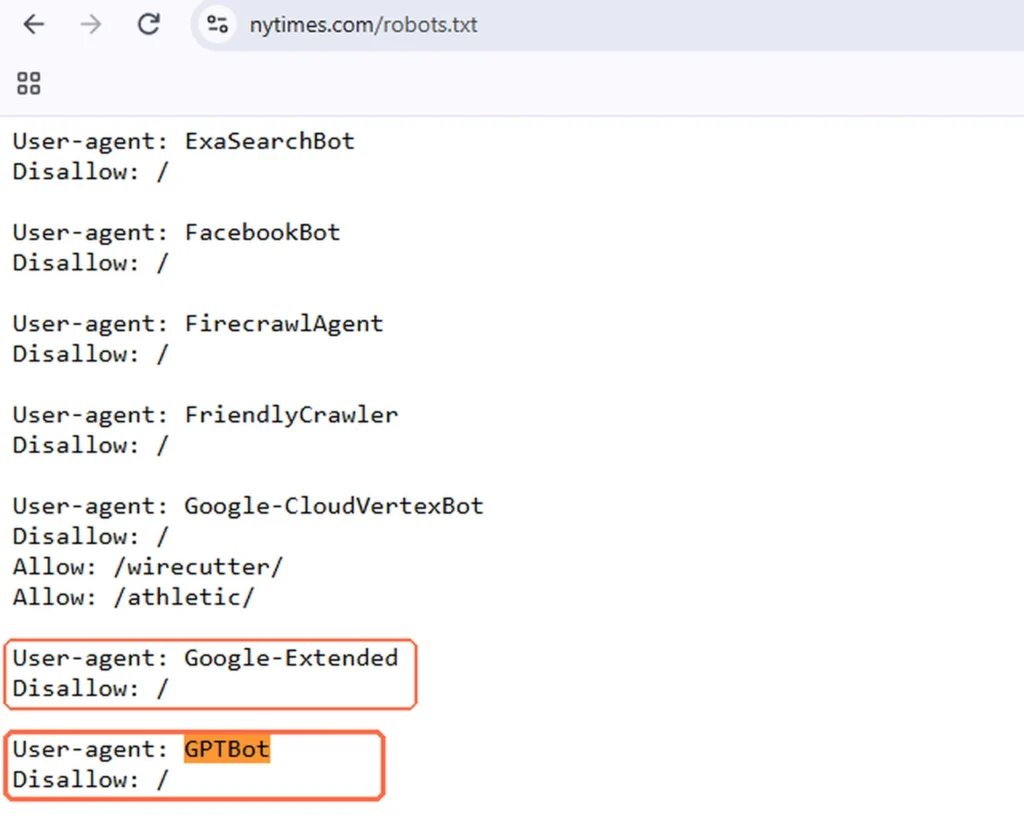The width and height of the screenshot is (1024, 824).
Task: Click the Disallow line under FacebookBot
Action: (90, 263)
